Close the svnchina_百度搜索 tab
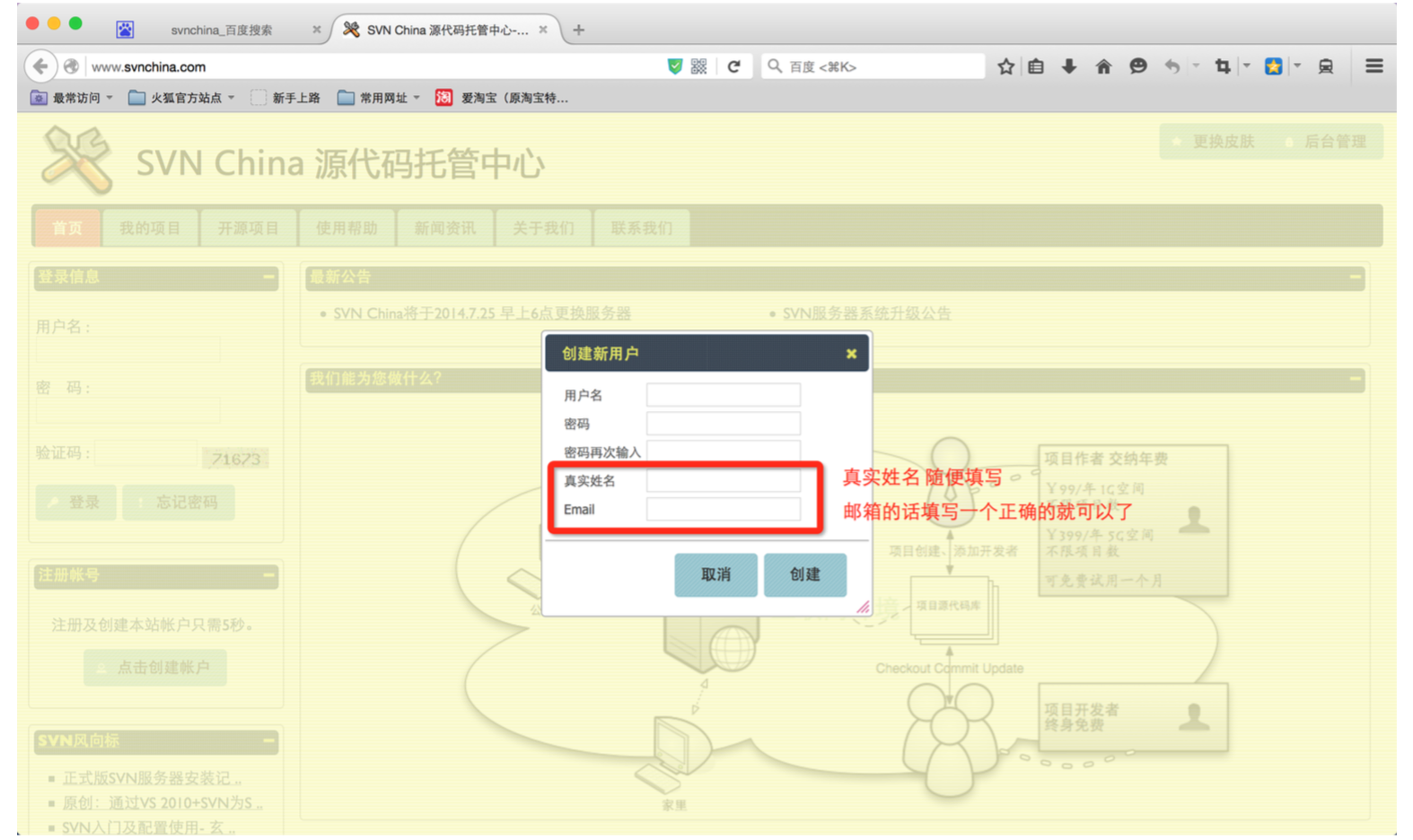 (x=317, y=30)
